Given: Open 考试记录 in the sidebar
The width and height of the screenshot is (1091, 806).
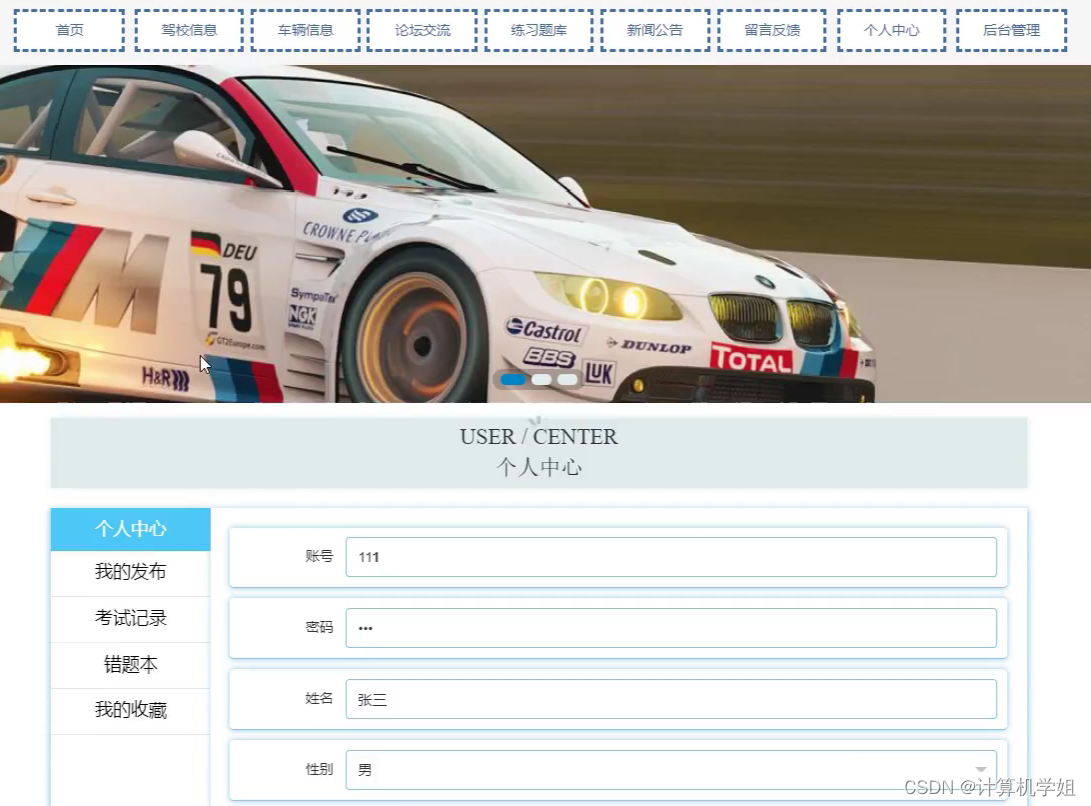Looking at the screenshot, I should pyautogui.click(x=131, y=618).
